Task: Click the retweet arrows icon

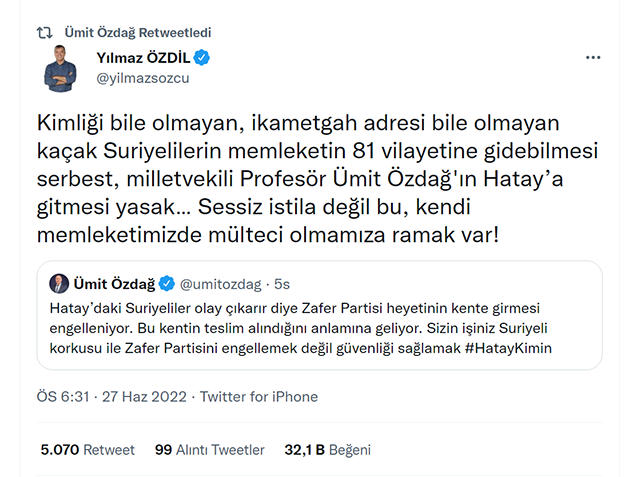Action: [45, 32]
